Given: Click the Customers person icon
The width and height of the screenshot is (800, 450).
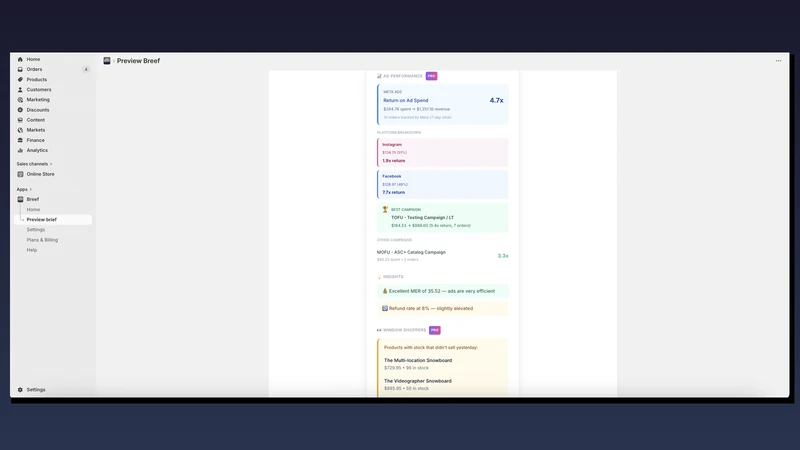Looking at the screenshot, I should [x=20, y=90].
